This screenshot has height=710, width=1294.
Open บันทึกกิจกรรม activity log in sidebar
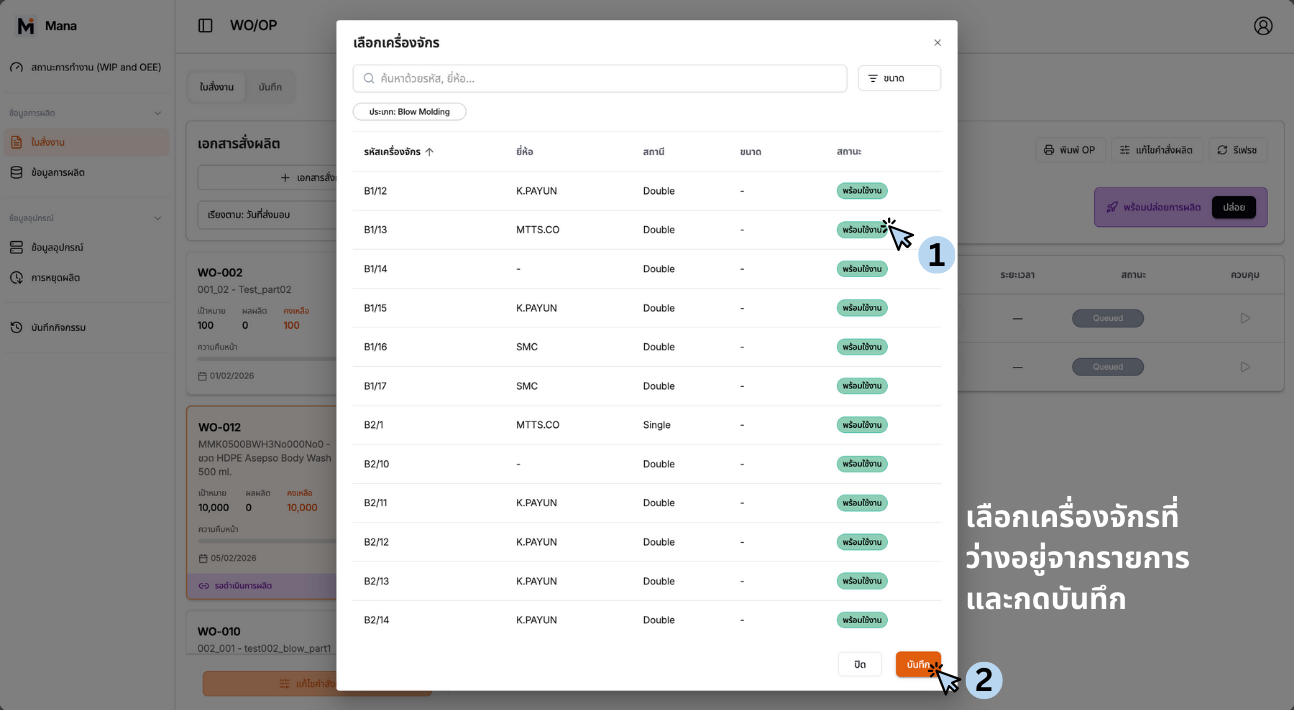tap(58, 327)
